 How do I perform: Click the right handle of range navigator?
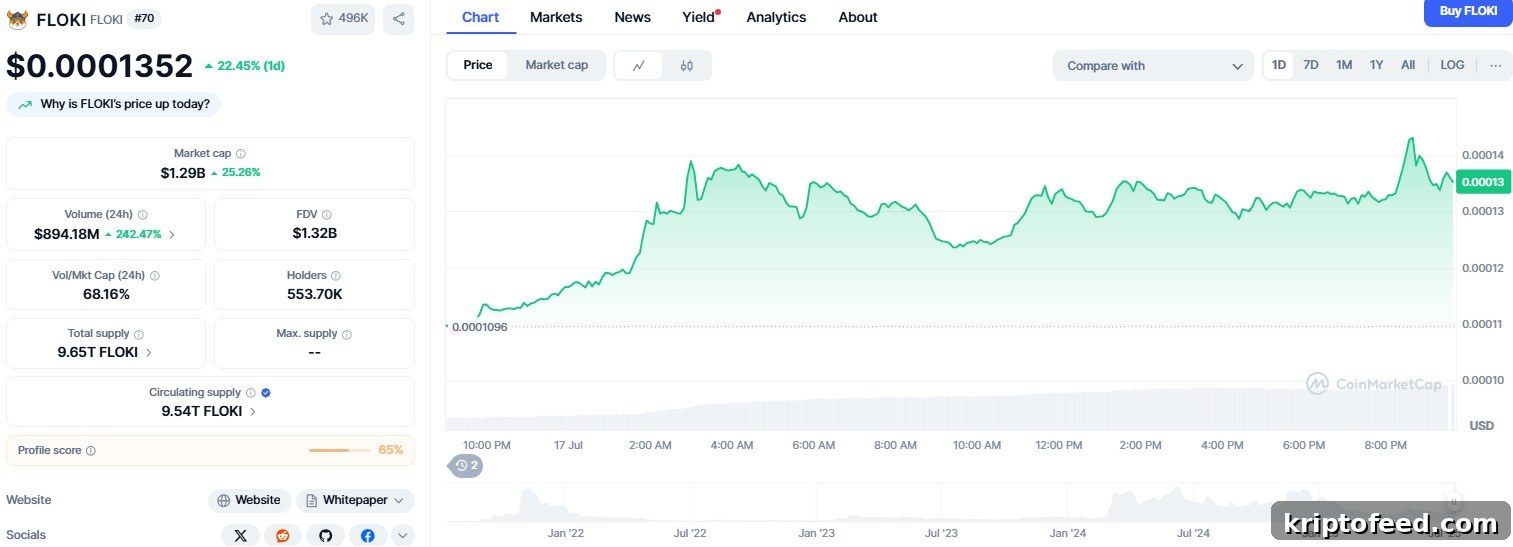(x=1454, y=503)
